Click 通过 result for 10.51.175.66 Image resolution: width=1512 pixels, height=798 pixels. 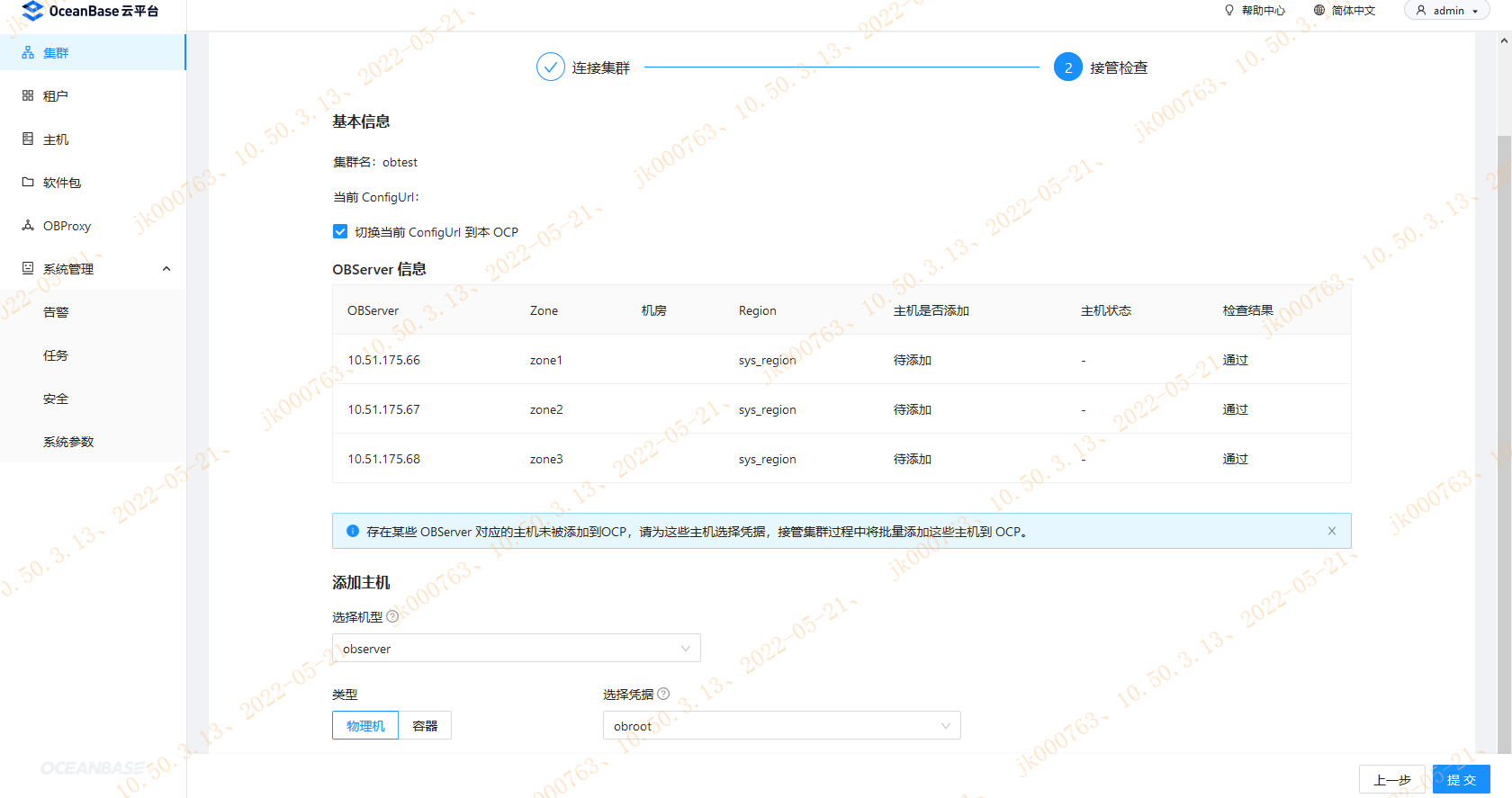click(x=1236, y=360)
